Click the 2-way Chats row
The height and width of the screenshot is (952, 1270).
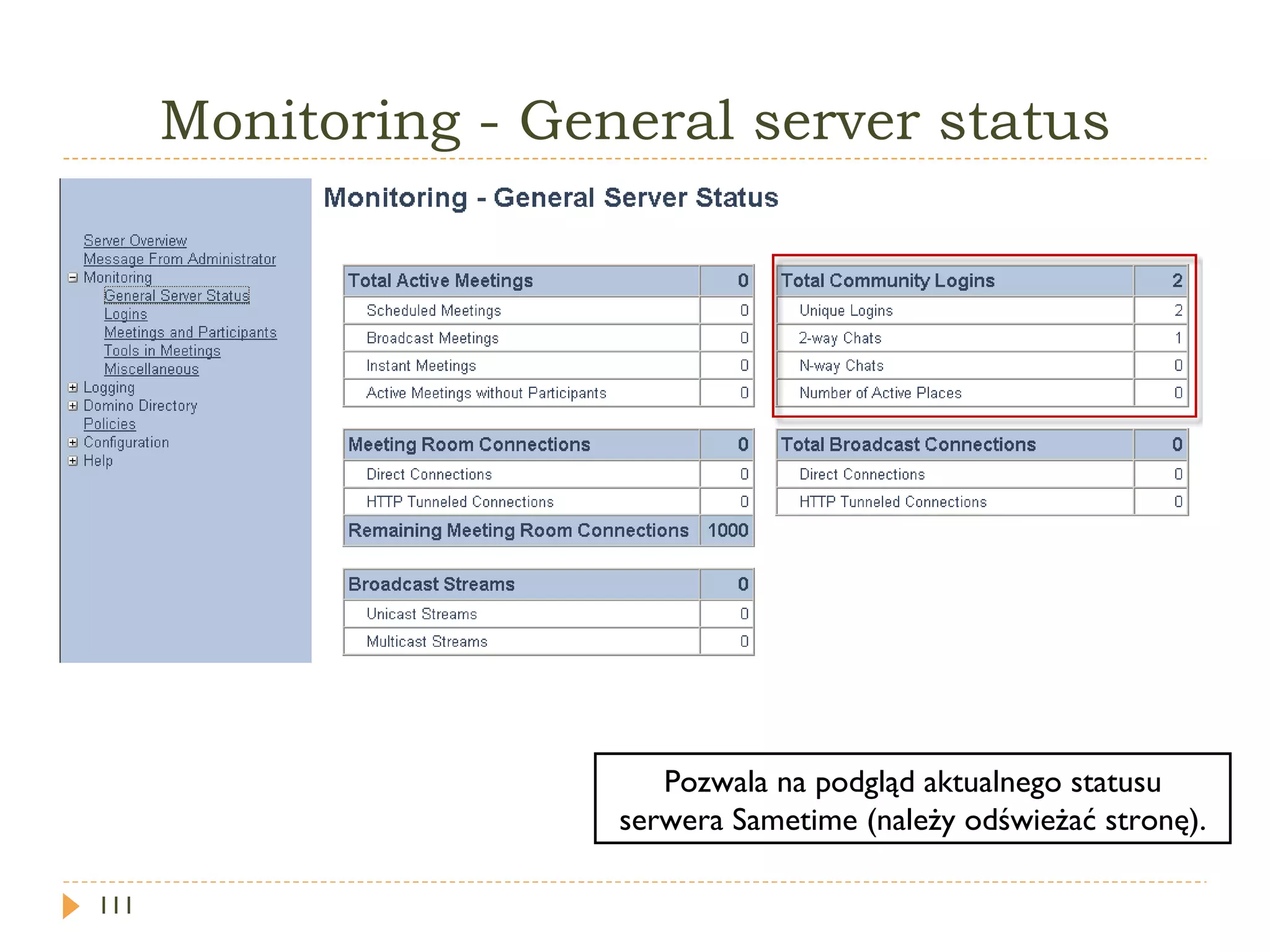(x=982, y=338)
